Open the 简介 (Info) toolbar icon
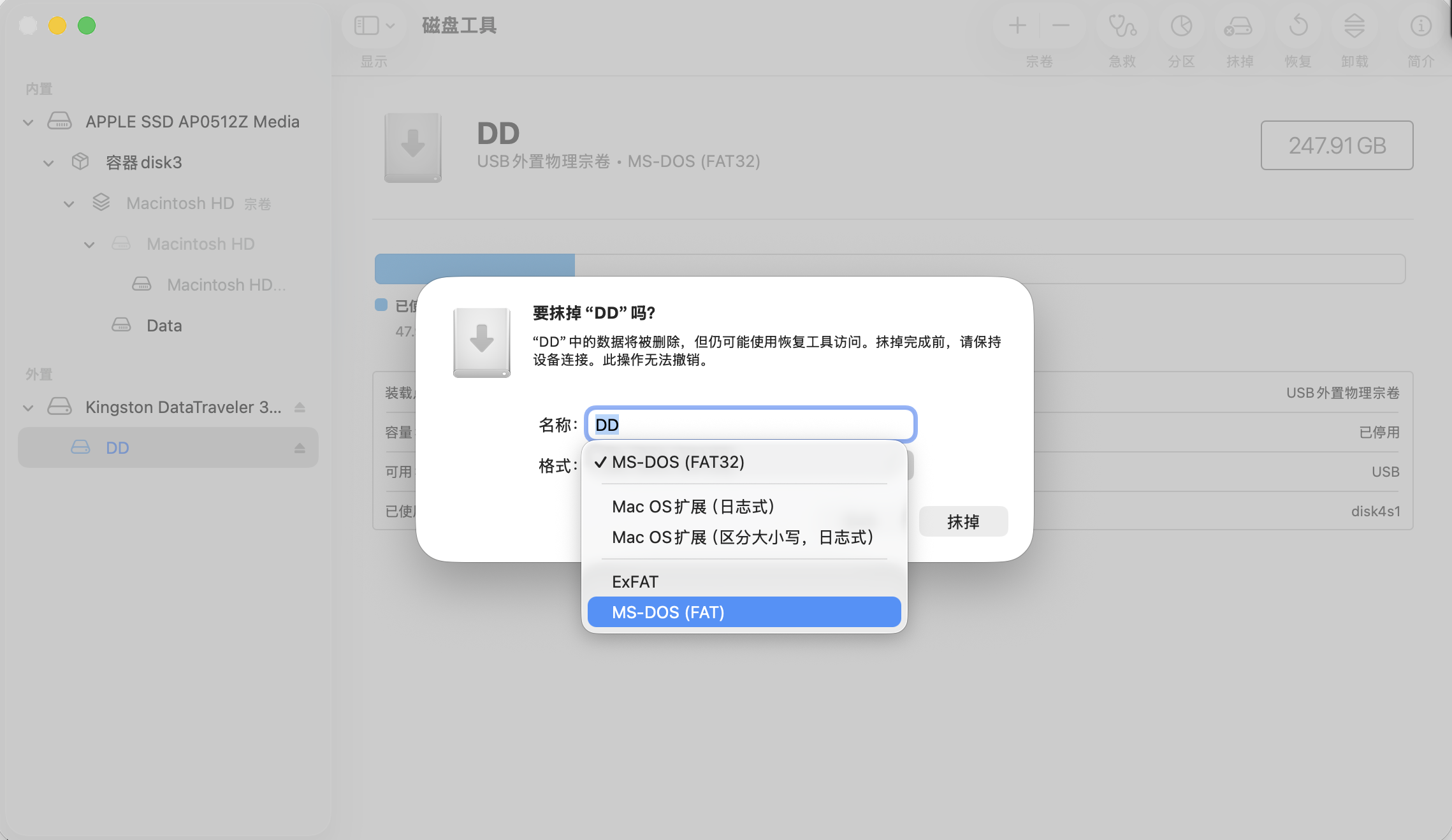 (x=1419, y=27)
